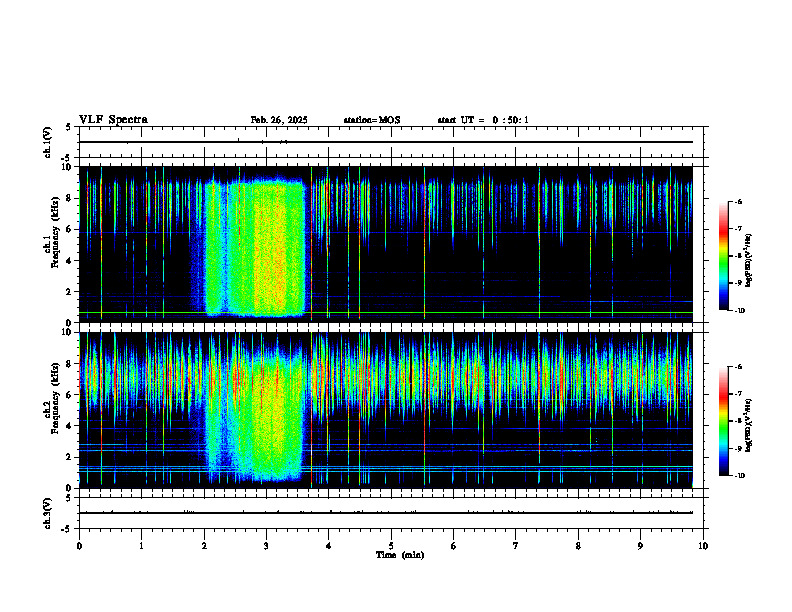This screenshot has width=792, height=612.
Task: Click the "ch.3(V)" axis label
Action: pyautogui.click(x=48, y=513)
